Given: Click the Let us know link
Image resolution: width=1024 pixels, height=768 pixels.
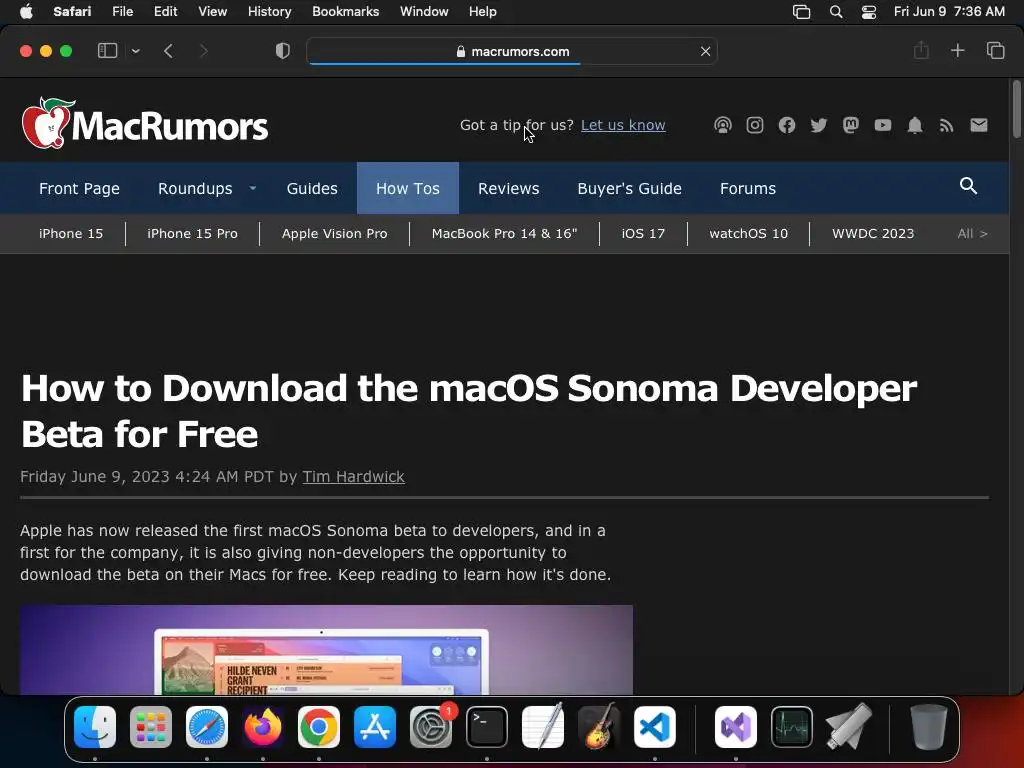Looking at the screenshot, I should [x=623, y=125].
